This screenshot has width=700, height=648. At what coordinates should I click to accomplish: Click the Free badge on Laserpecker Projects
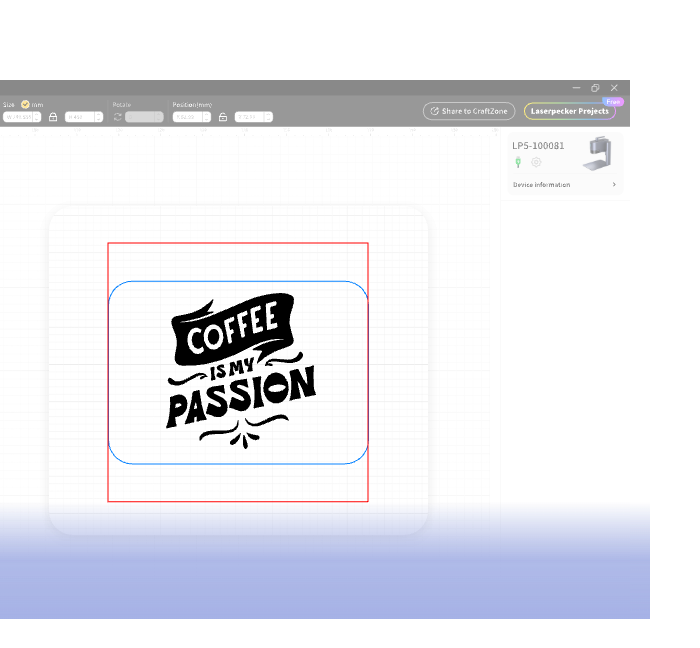tap(613, 102)
